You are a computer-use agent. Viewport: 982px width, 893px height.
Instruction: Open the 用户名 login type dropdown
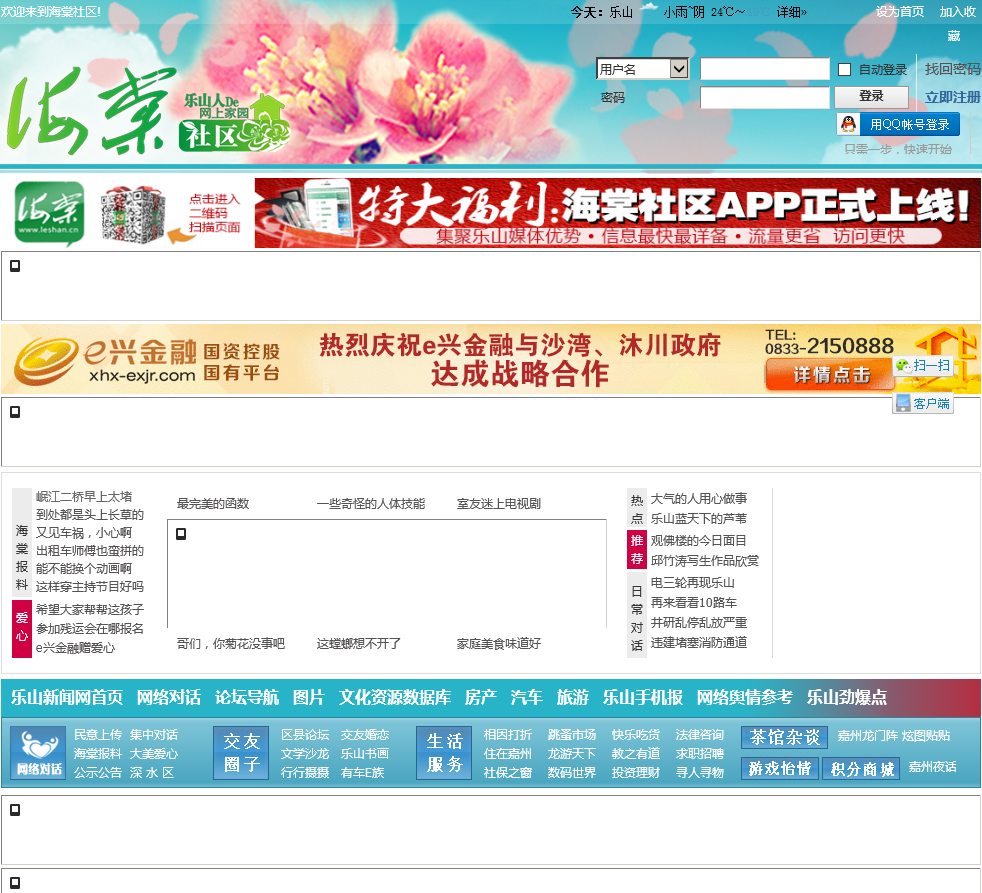[643, 69]
